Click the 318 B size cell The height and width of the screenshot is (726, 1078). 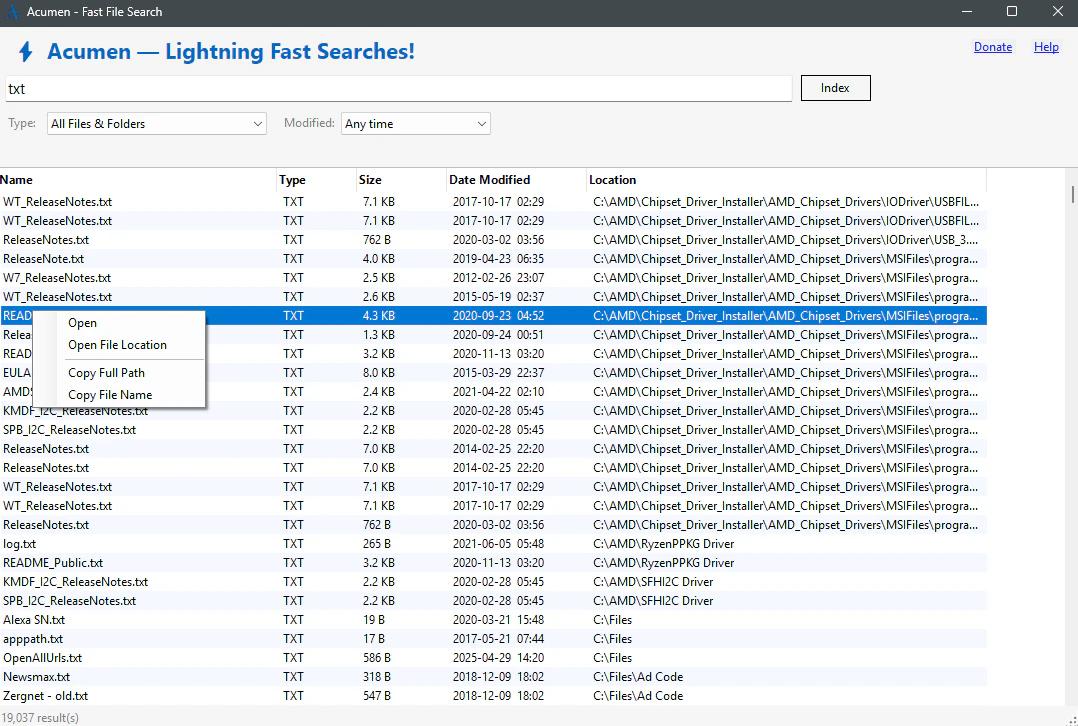point(377,677)
